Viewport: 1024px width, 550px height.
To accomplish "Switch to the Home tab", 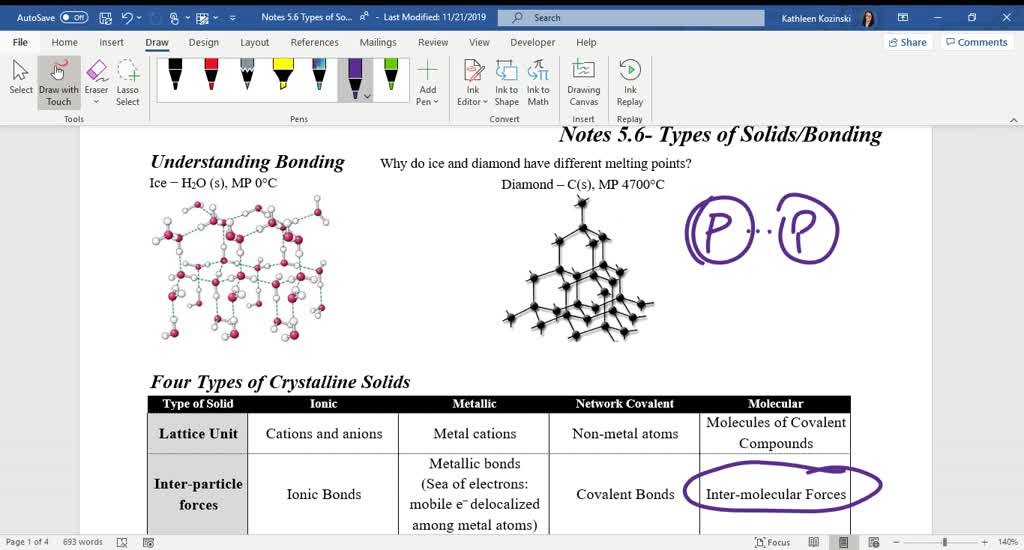I will [65, 42].
